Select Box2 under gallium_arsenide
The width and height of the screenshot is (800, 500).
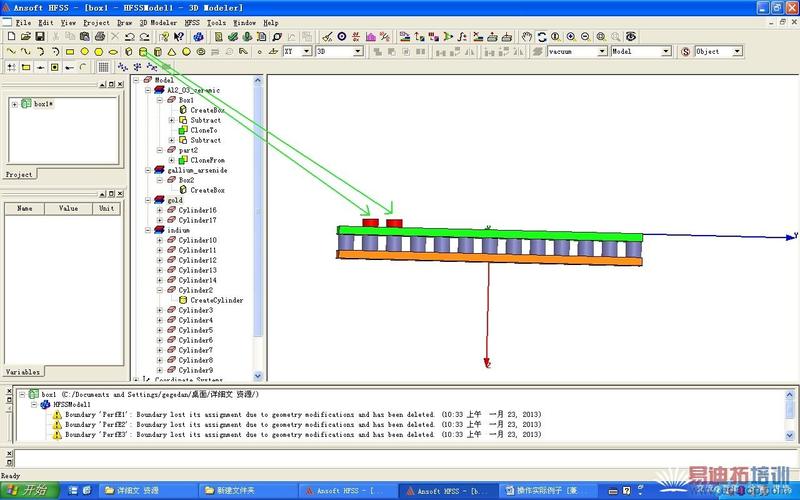186,180
